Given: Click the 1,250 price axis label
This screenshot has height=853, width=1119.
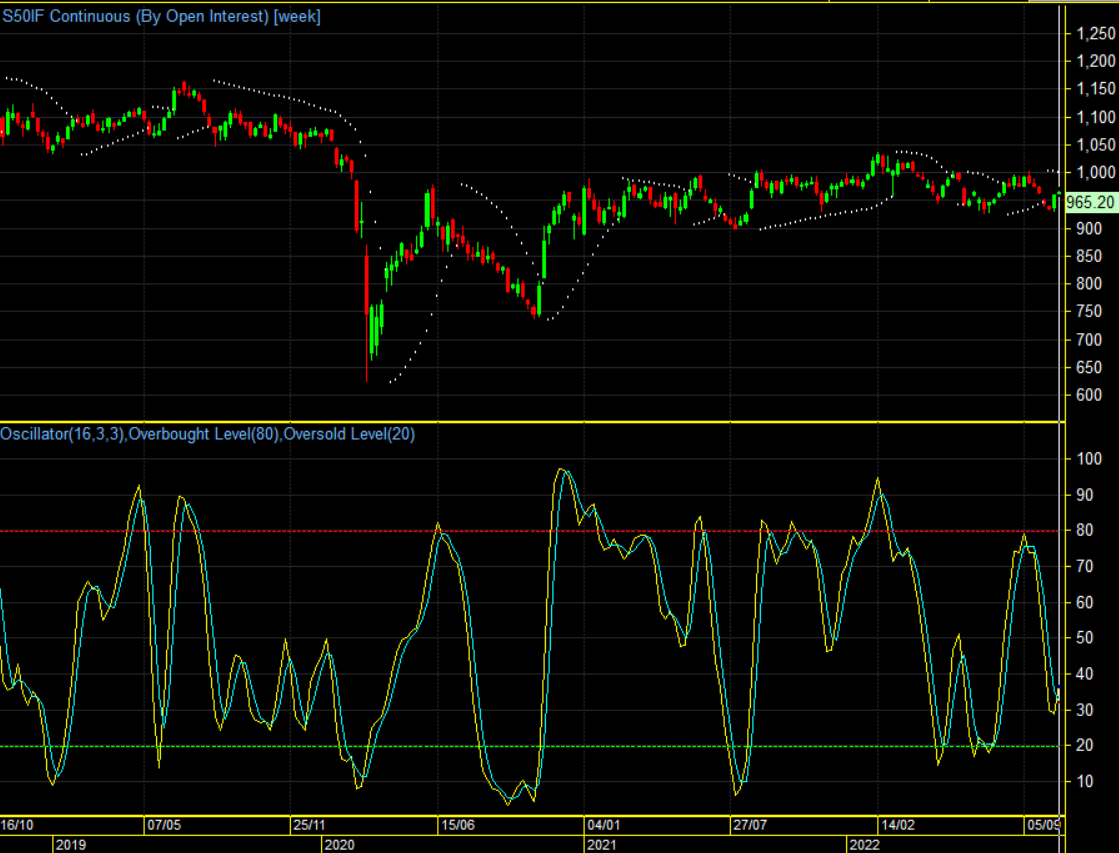Looking at the screenshot, I should (1095, 34).
